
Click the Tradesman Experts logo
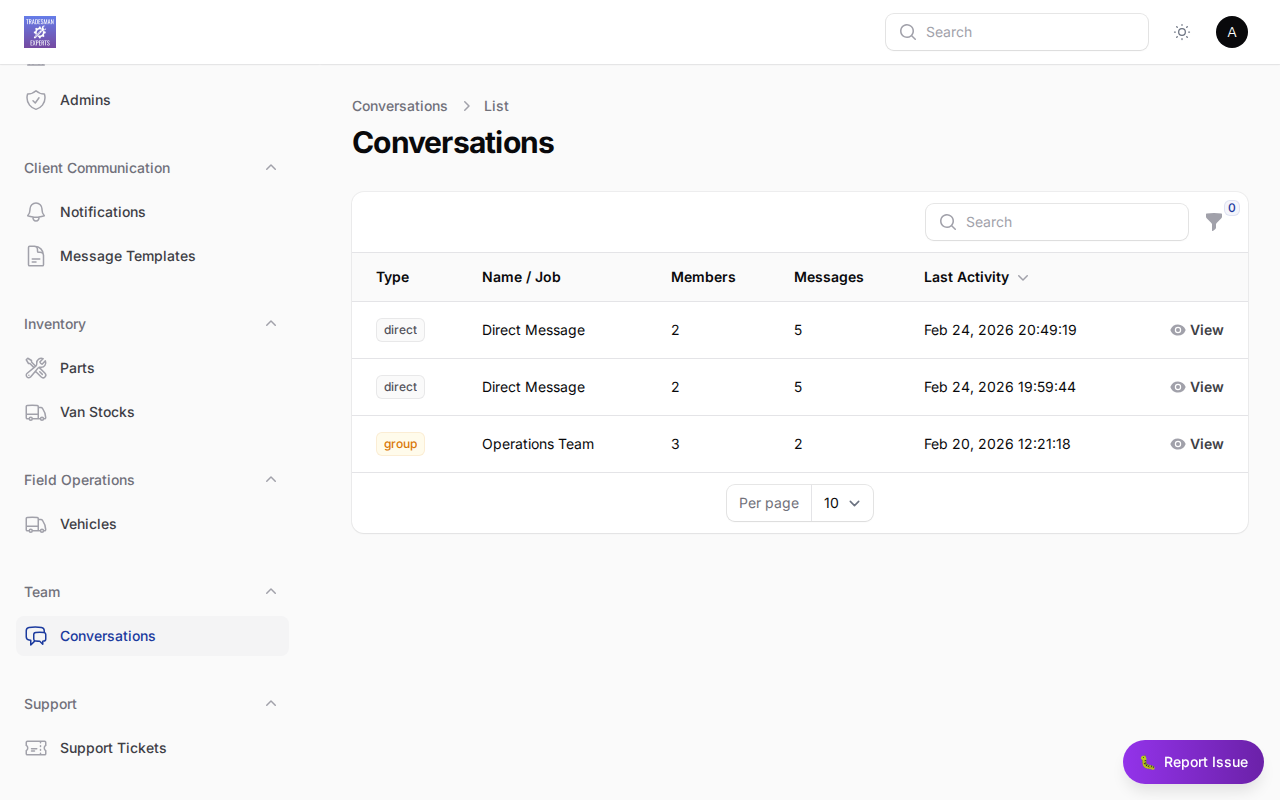(40, 32)
